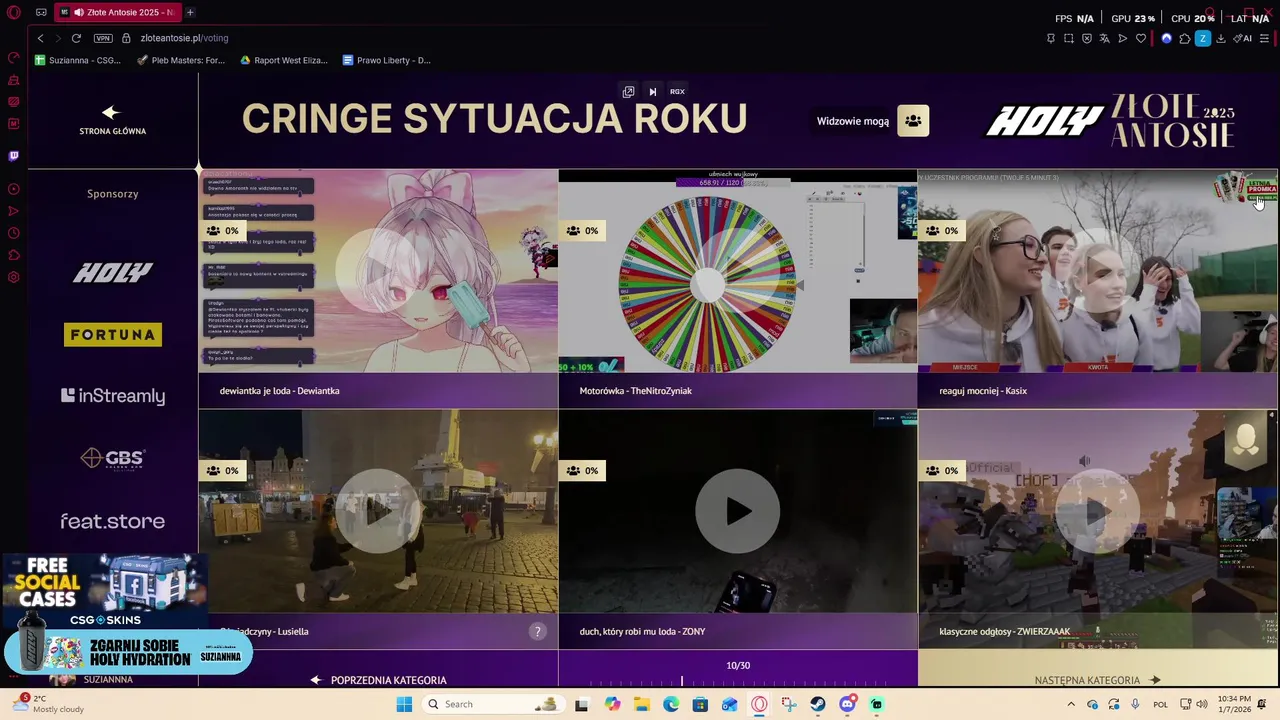Open the Twitch icon in Opera sidebar

(x=14, y=156)
